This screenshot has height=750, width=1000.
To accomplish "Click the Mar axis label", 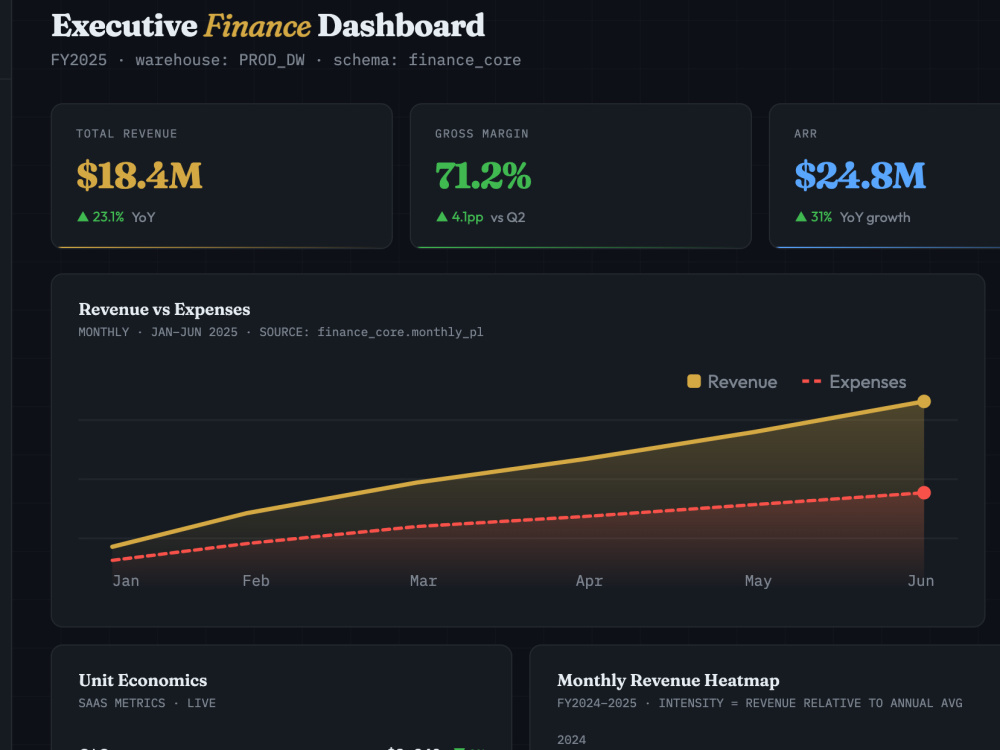I will pos(423,581).
